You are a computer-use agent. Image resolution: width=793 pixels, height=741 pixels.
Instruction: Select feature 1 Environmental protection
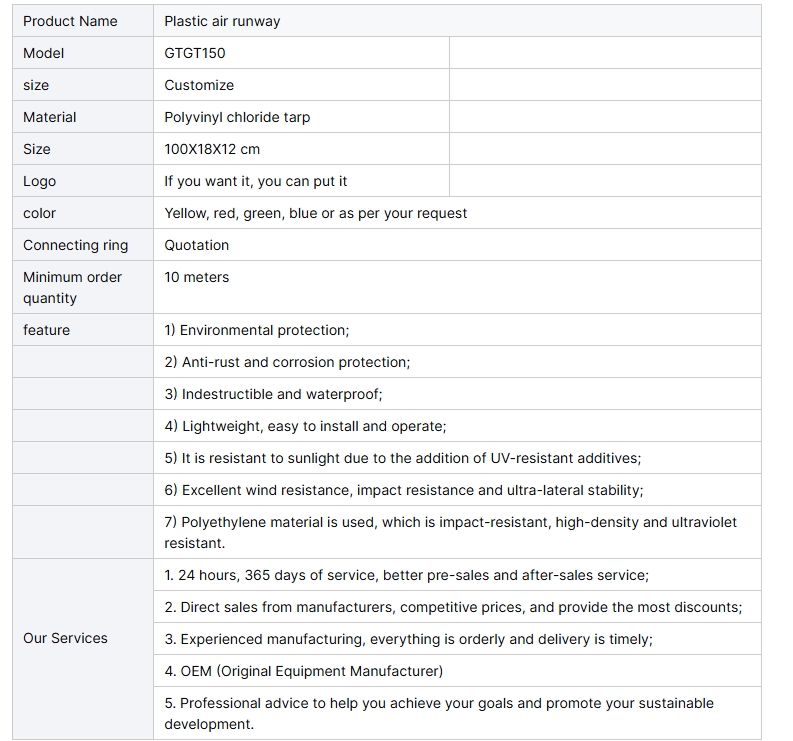(x=256, y=330)
